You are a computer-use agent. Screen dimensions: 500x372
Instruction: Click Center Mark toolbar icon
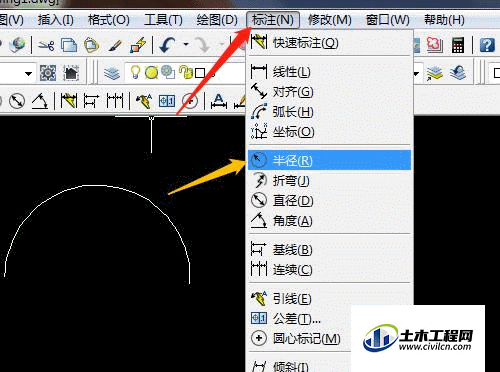[190, 101]
